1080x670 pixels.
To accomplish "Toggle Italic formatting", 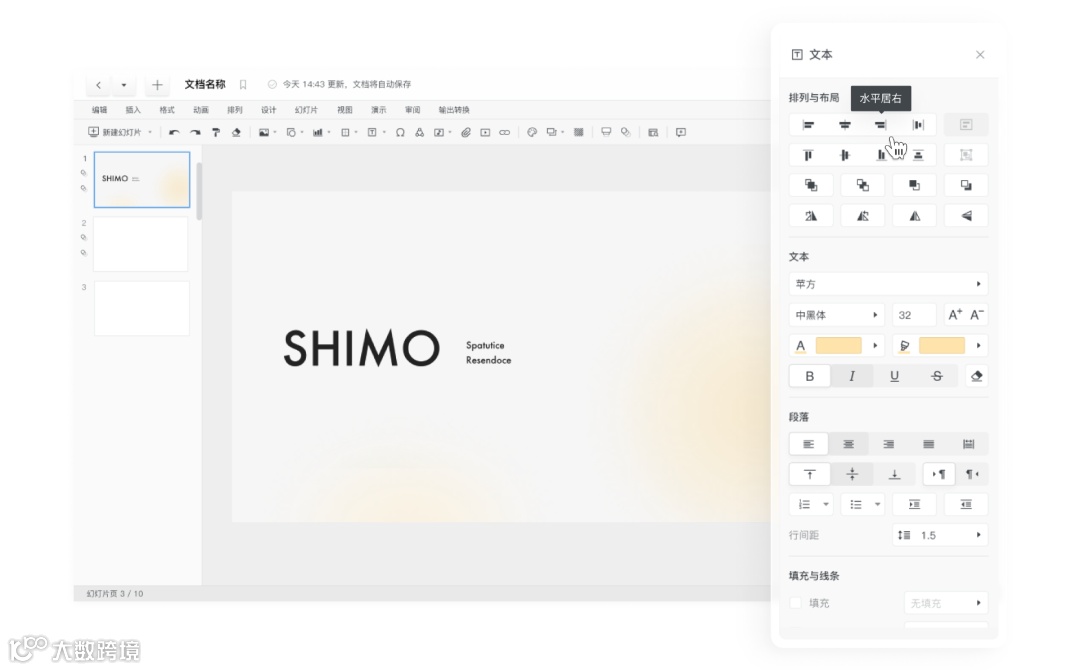I will point(851,376).
